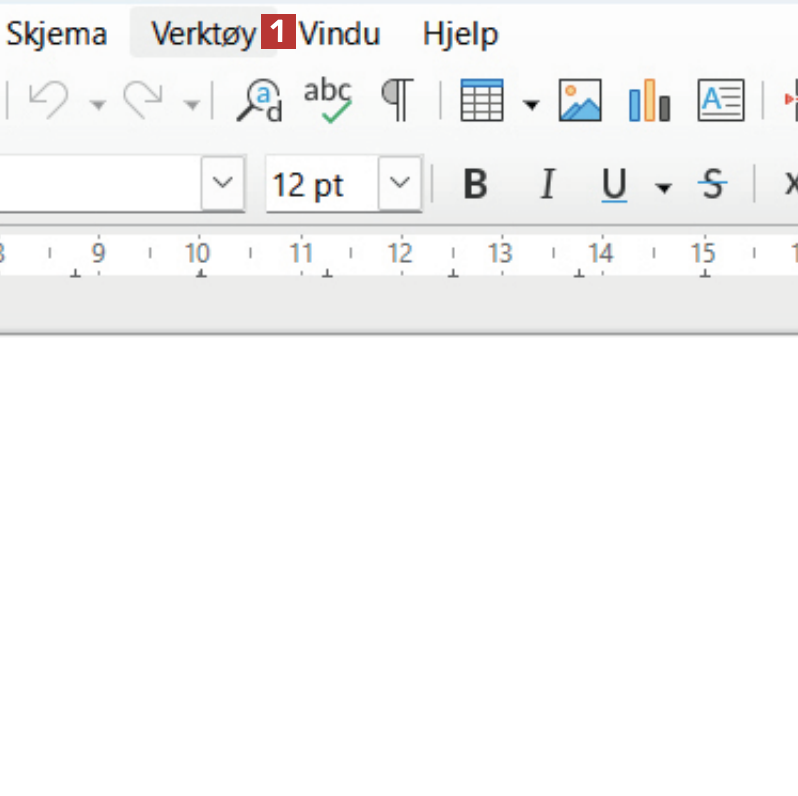Run the spelling check tool
This screenshot has width=798, height=796.
328,100
